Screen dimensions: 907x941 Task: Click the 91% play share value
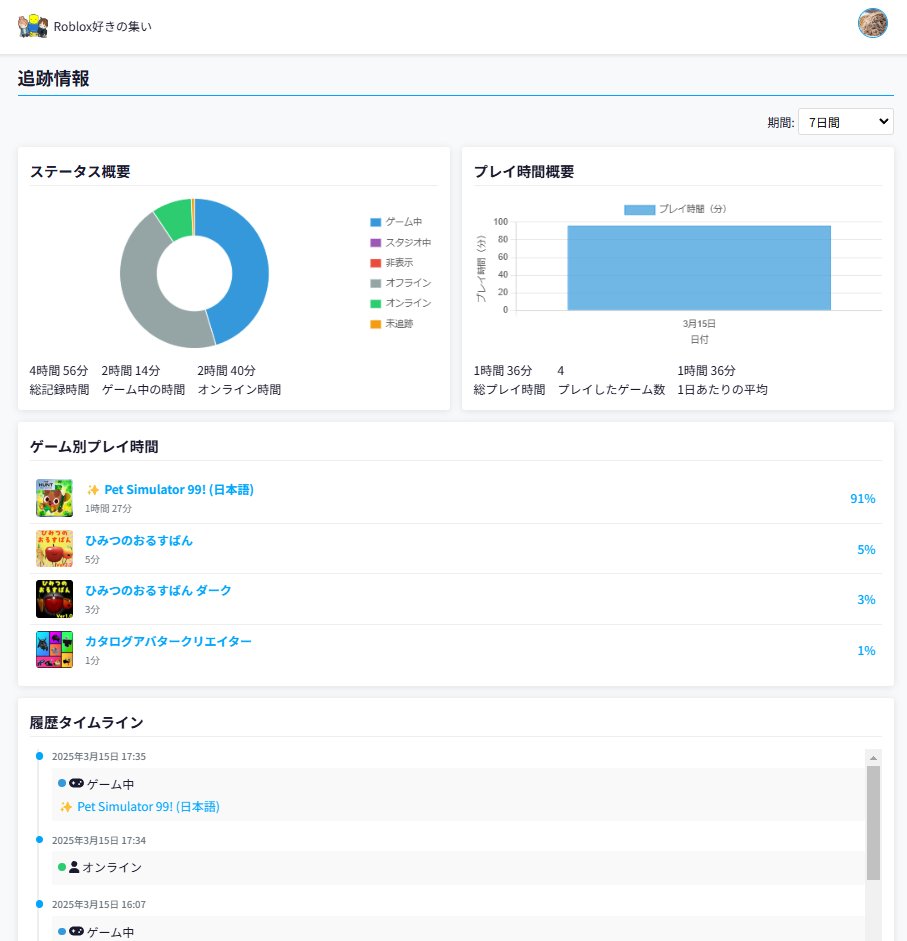[863, 499]
